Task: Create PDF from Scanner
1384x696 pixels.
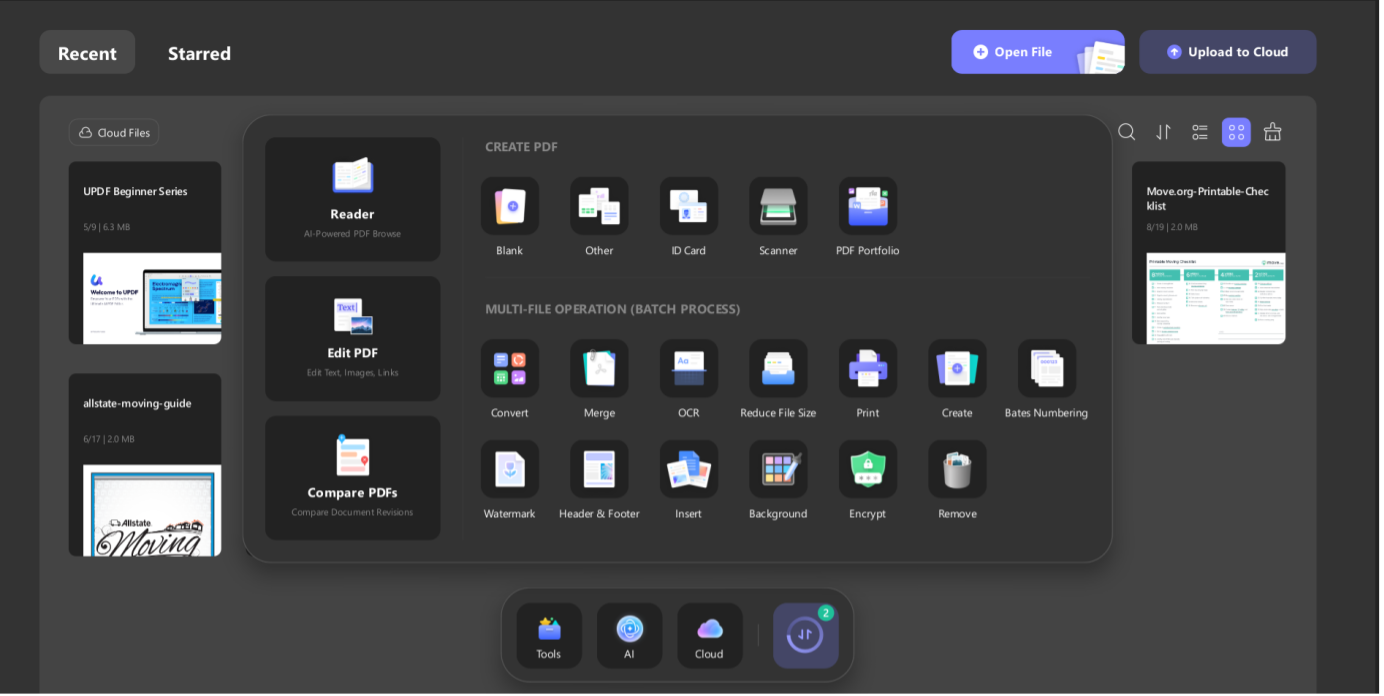Action: (778, 207)
